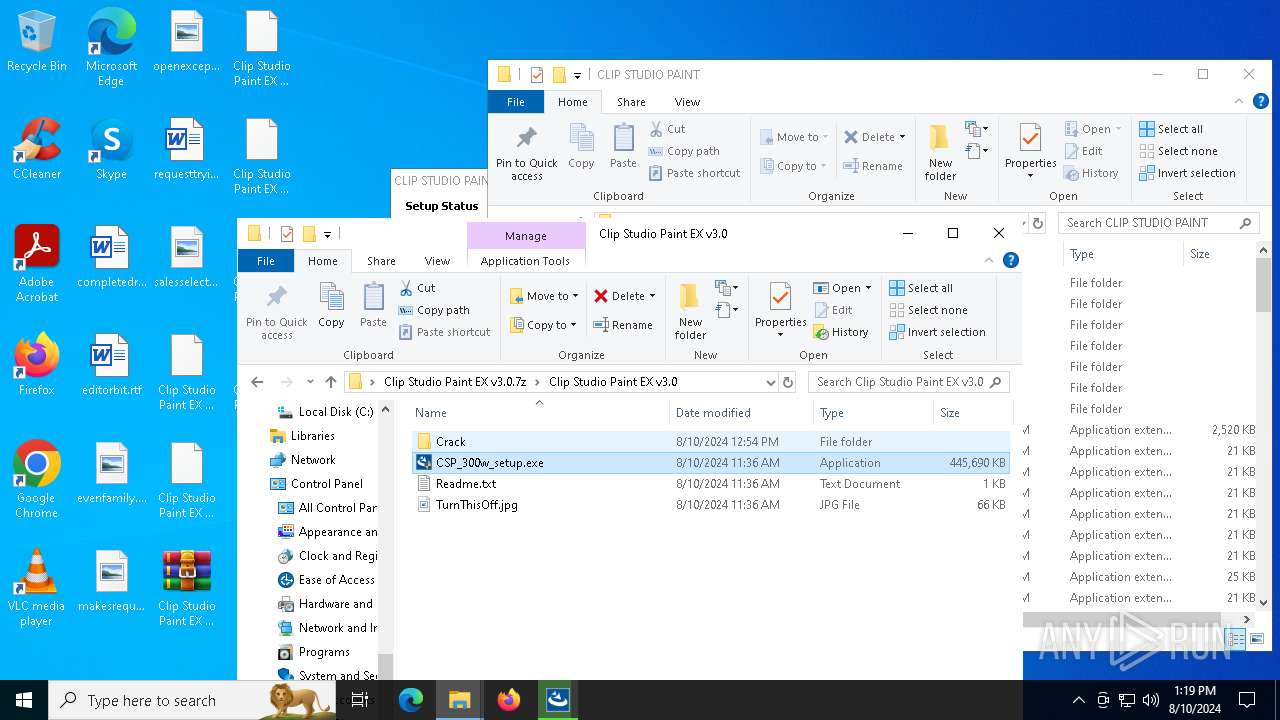Click Invert selection in front window ribbon

point(937,332)
